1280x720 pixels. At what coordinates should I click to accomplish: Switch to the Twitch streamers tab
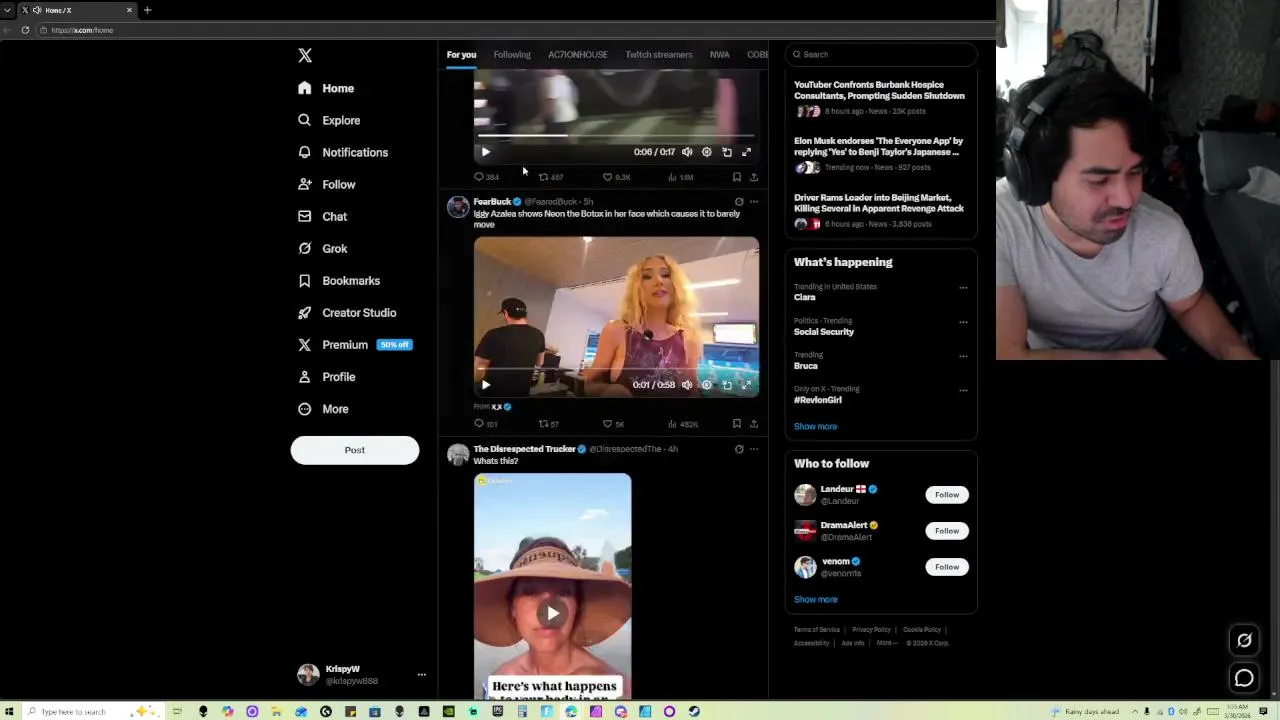point(659,55)
